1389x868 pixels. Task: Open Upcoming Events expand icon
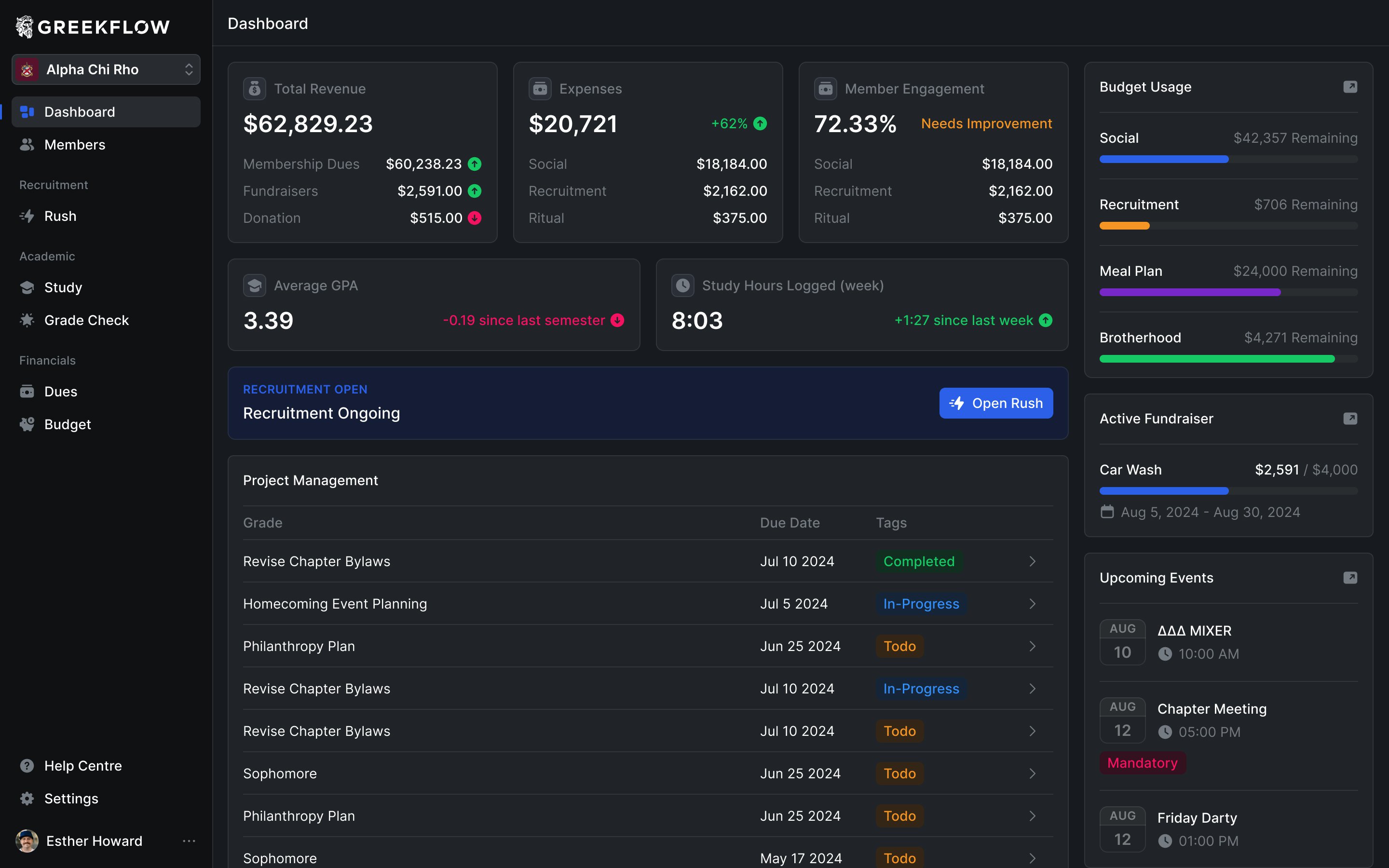coord(1350,578)
